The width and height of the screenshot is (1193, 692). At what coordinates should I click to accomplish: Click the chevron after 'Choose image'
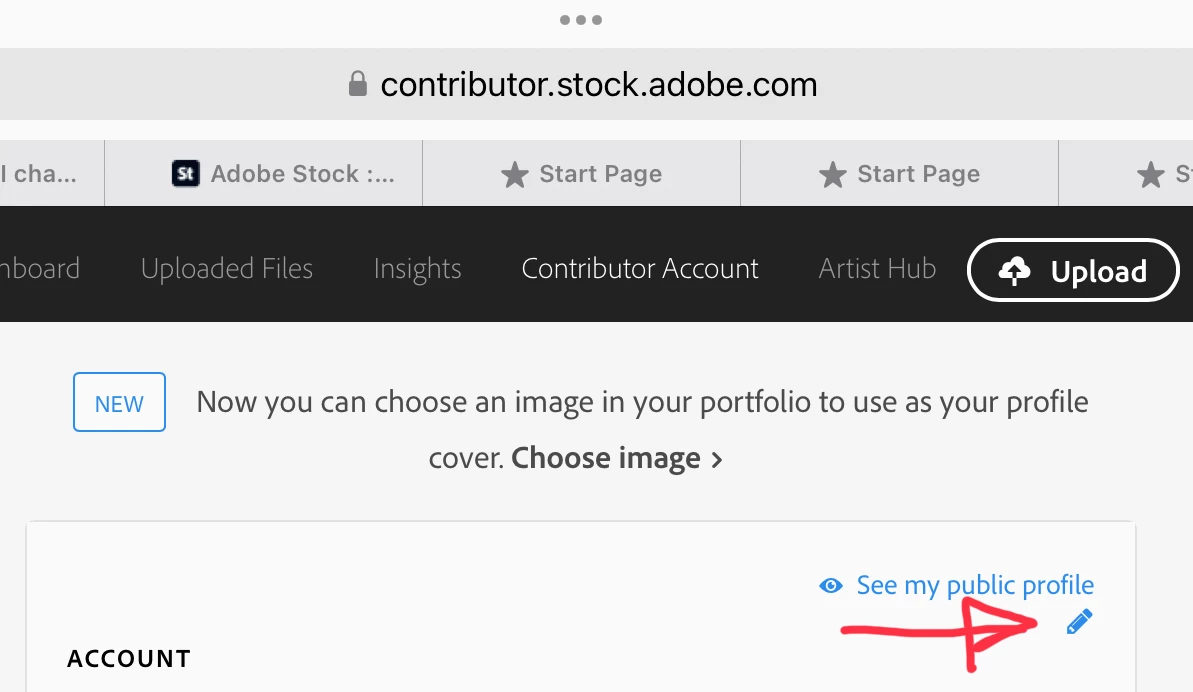pyautogui.click(x=716, y=460)
